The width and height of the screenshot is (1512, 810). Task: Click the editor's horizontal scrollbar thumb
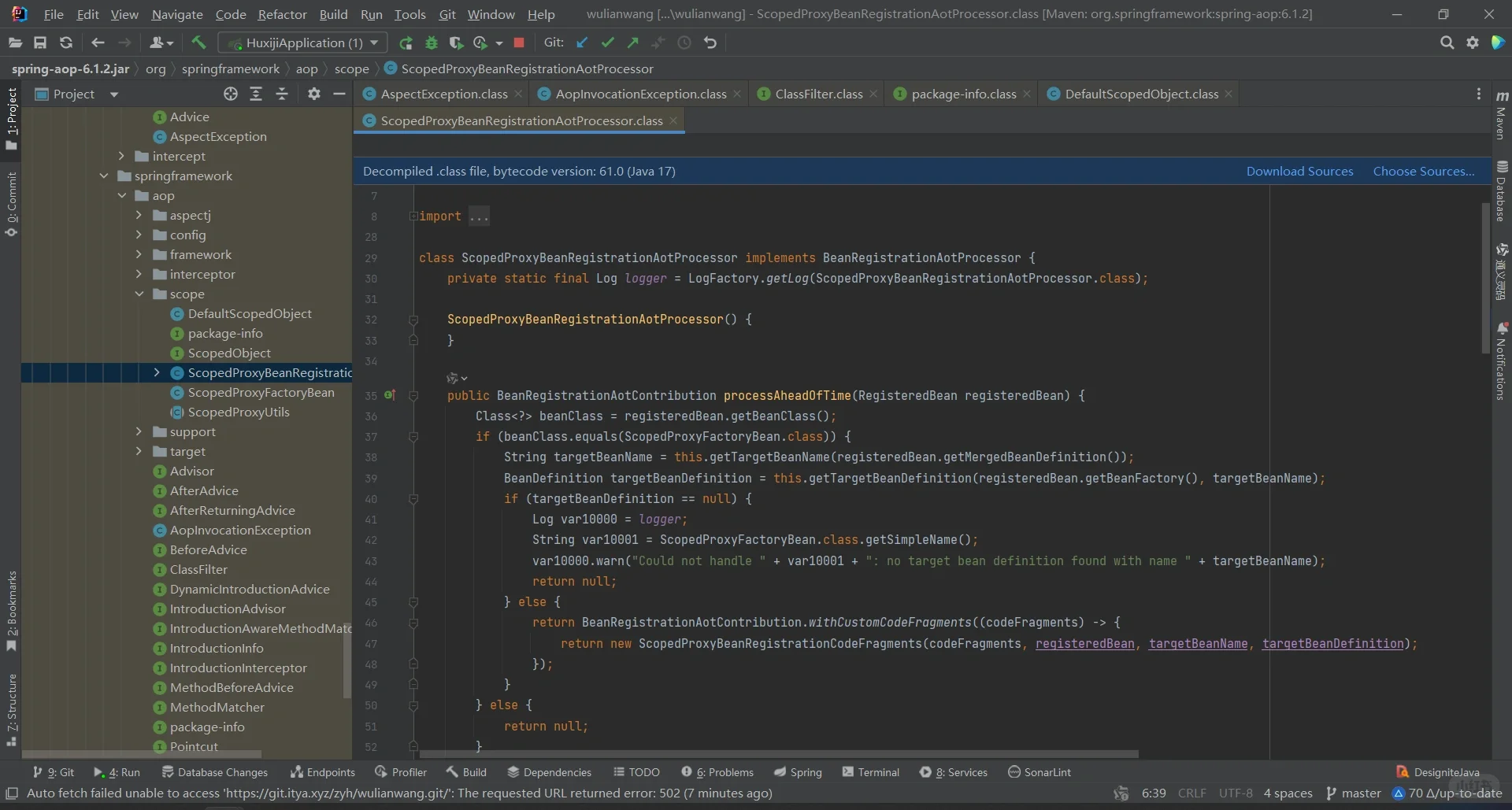(778, 753)
